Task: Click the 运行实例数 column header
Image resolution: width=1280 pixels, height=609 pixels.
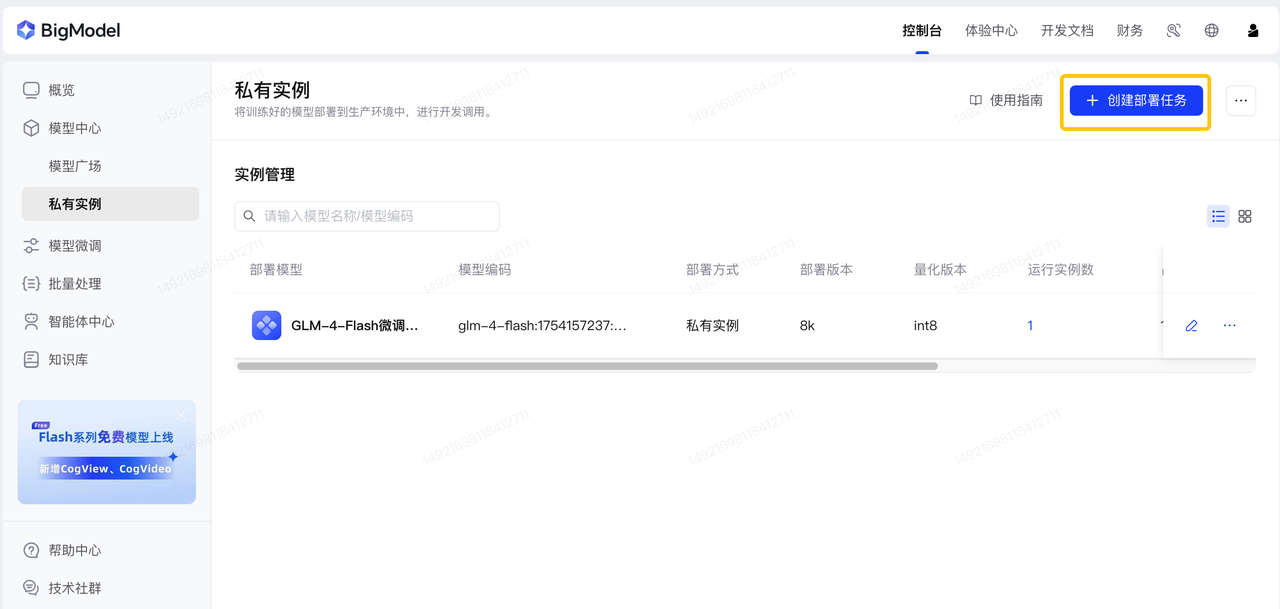Action: coord(1061,270)
